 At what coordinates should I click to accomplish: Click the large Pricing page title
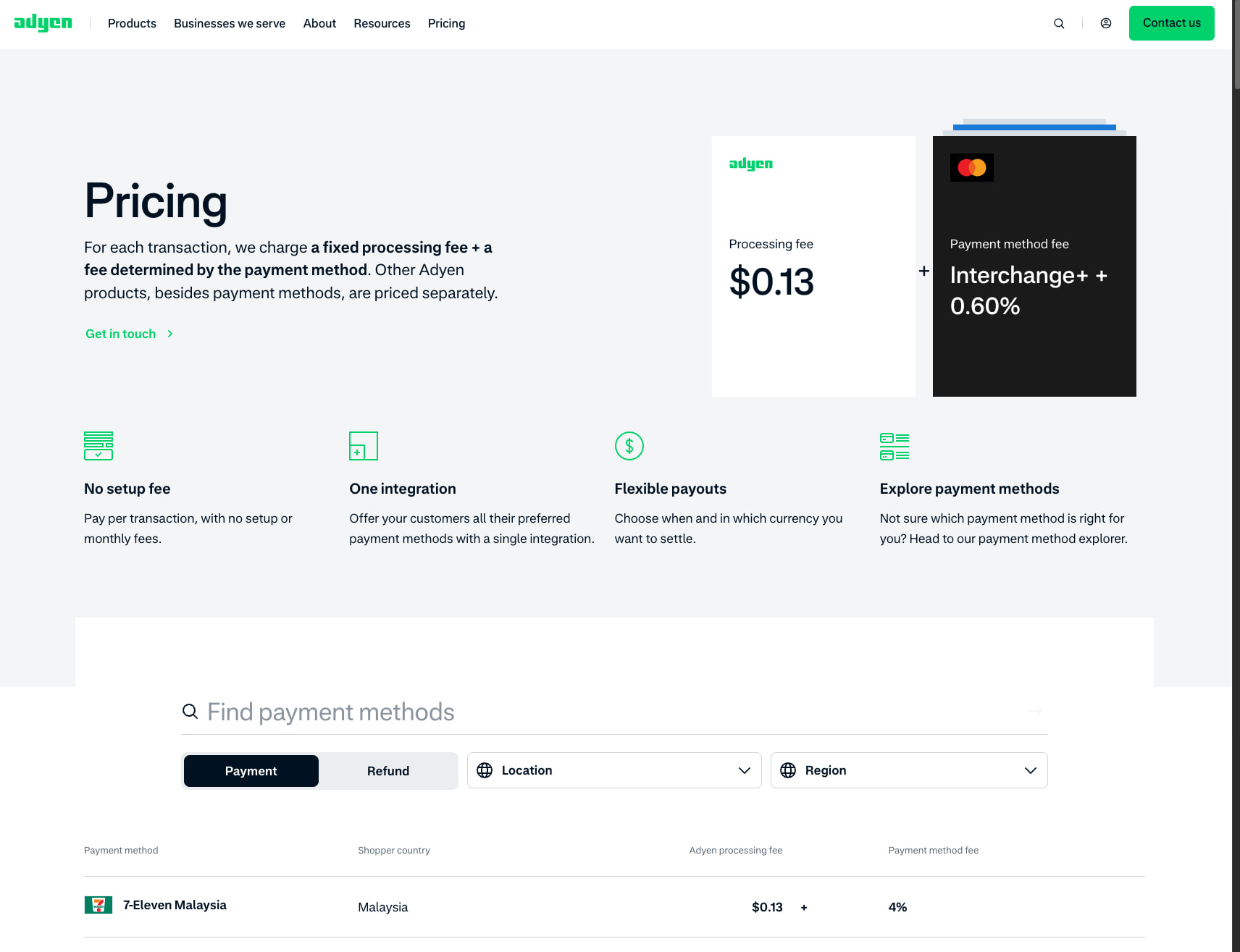coord(156,201)
